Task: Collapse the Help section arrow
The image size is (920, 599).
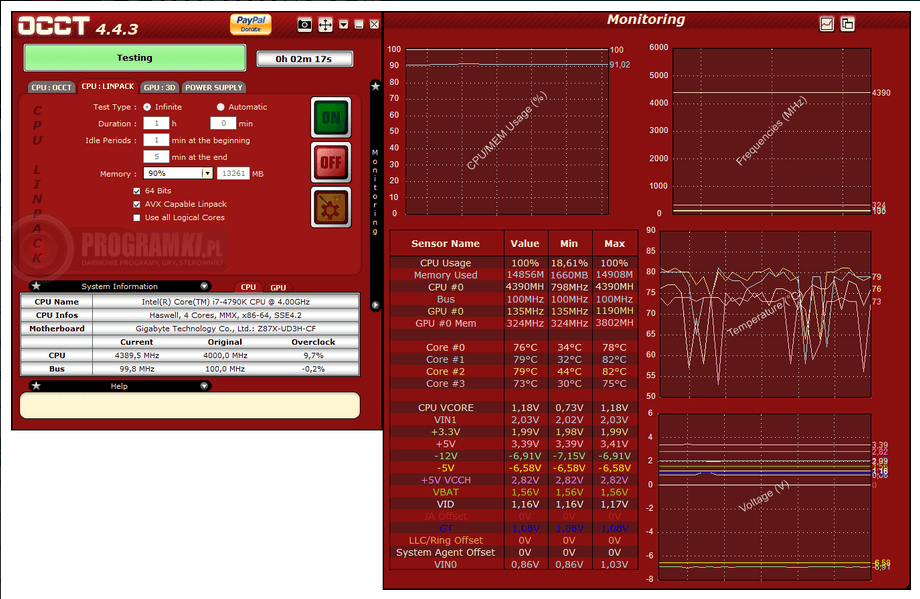Action: [204, 385]
